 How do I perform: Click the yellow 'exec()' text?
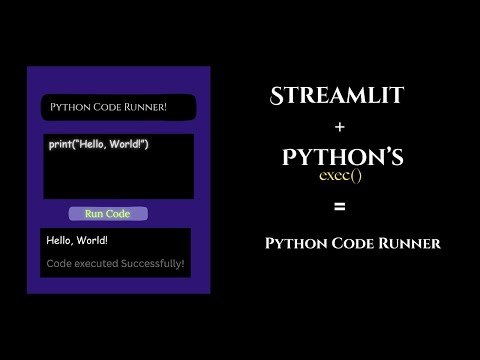click(x=340, y=175)
